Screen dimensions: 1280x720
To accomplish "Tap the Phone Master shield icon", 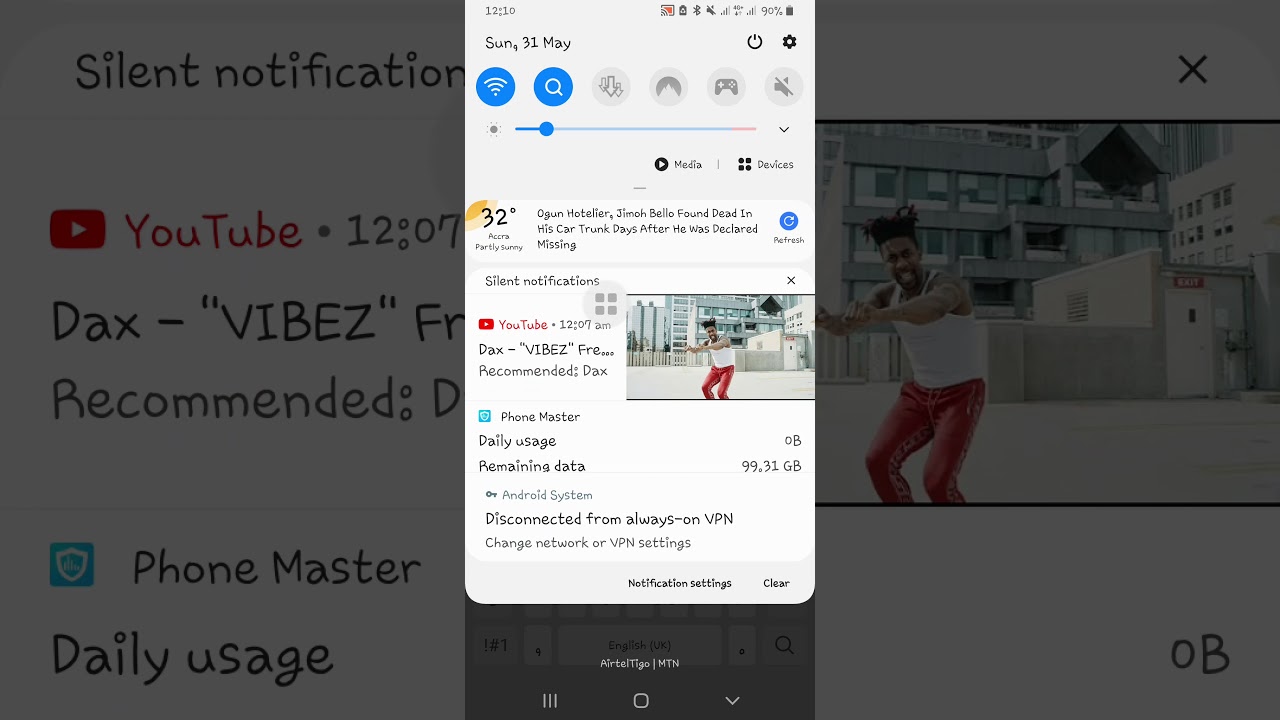I will click(485, 416).
